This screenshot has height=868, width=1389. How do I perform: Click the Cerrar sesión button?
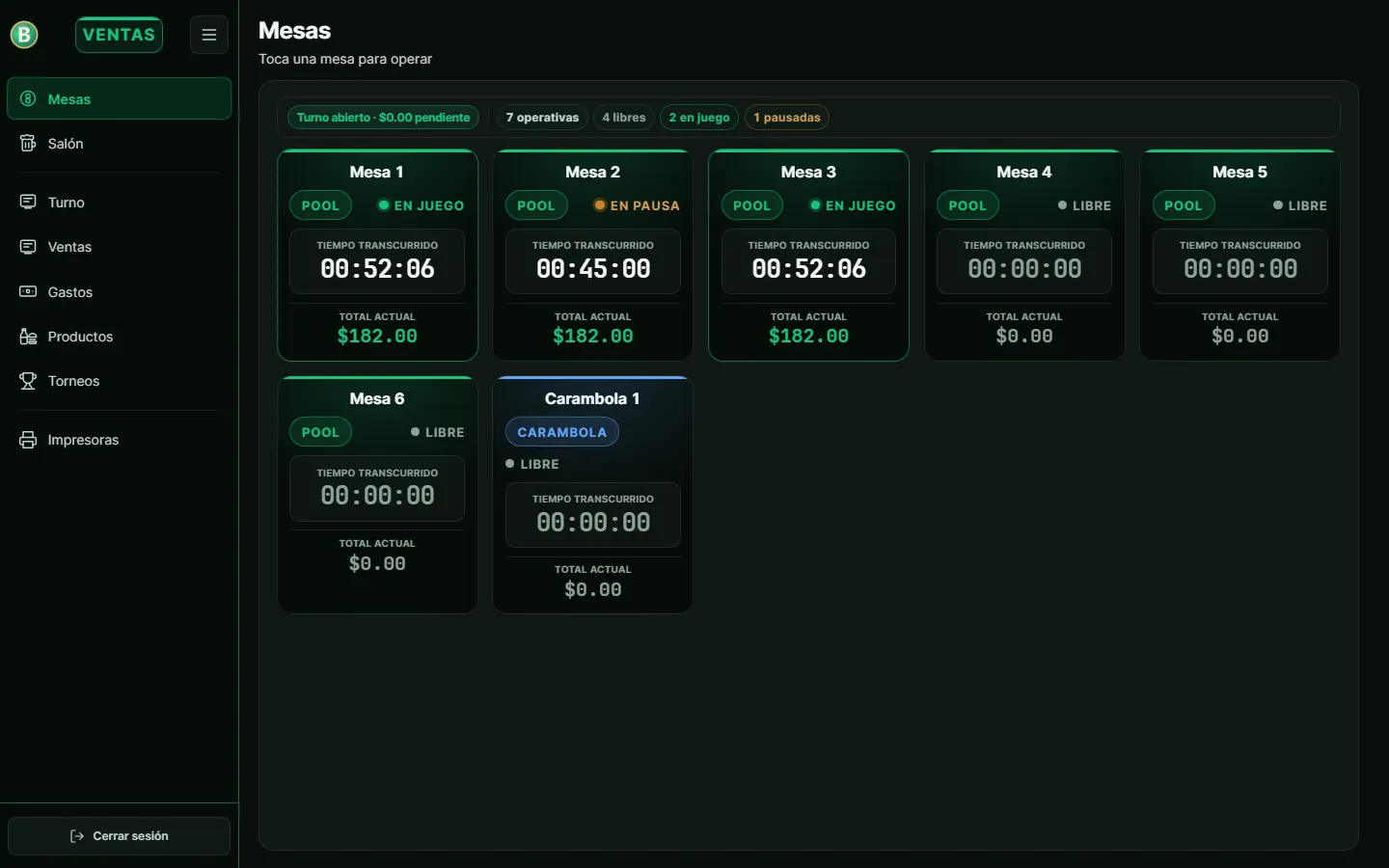119,836
